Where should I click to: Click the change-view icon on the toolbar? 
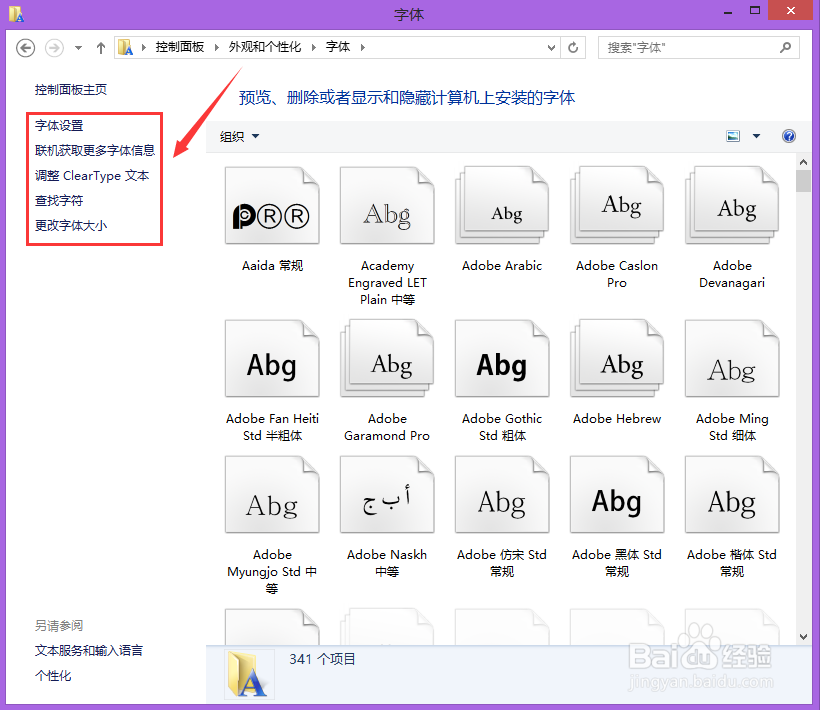(734, 136)
